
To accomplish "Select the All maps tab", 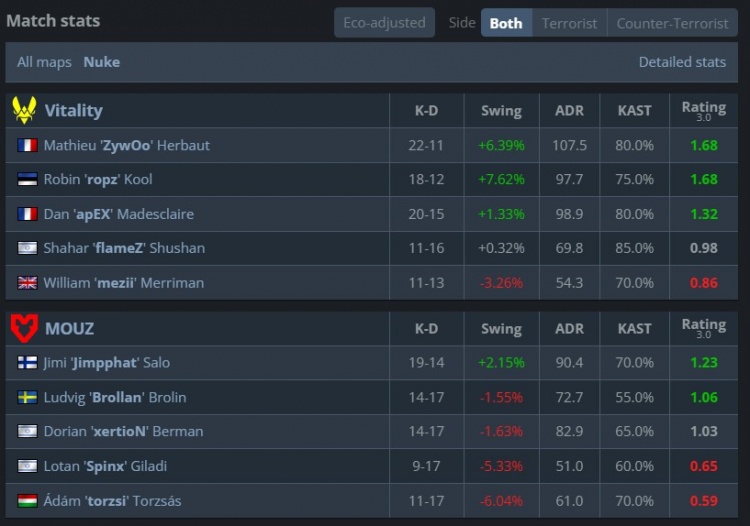I will pyautogui.click(x=44, y=62).
